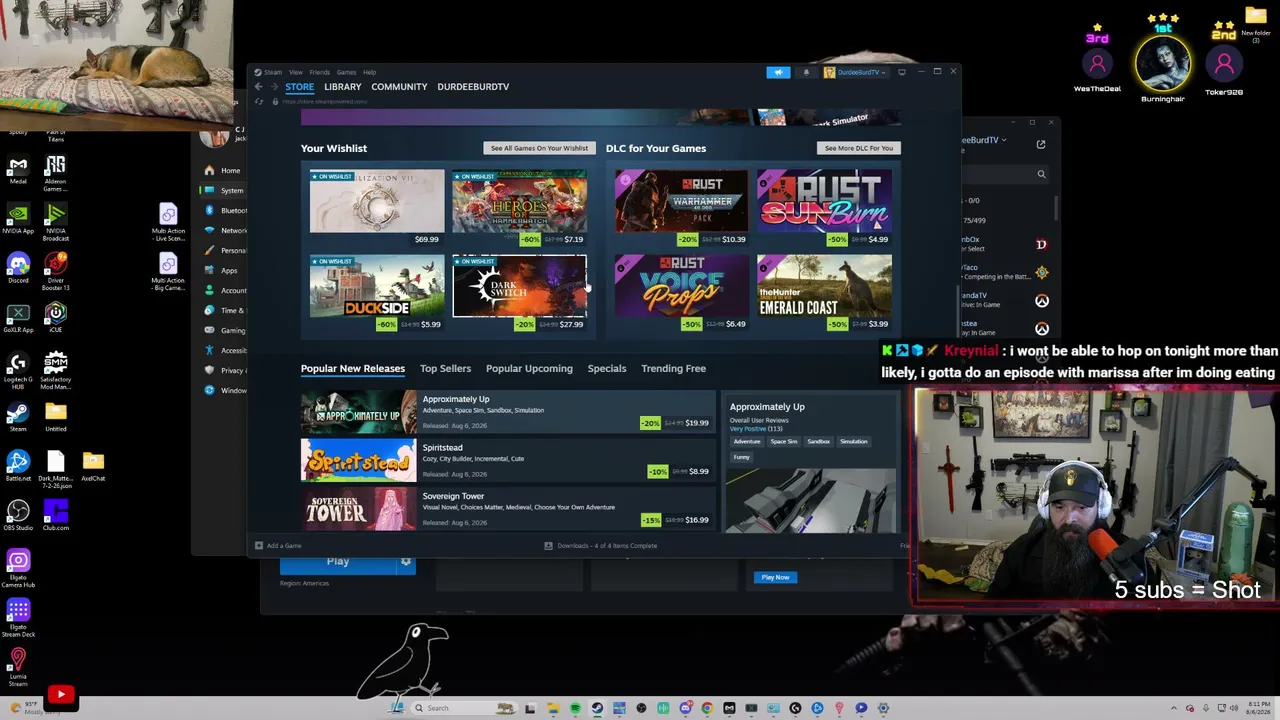Switch to the COMMUNITY tab
Image resolution: width=1280 pixels, height=720 pixels.
point(399,87)
